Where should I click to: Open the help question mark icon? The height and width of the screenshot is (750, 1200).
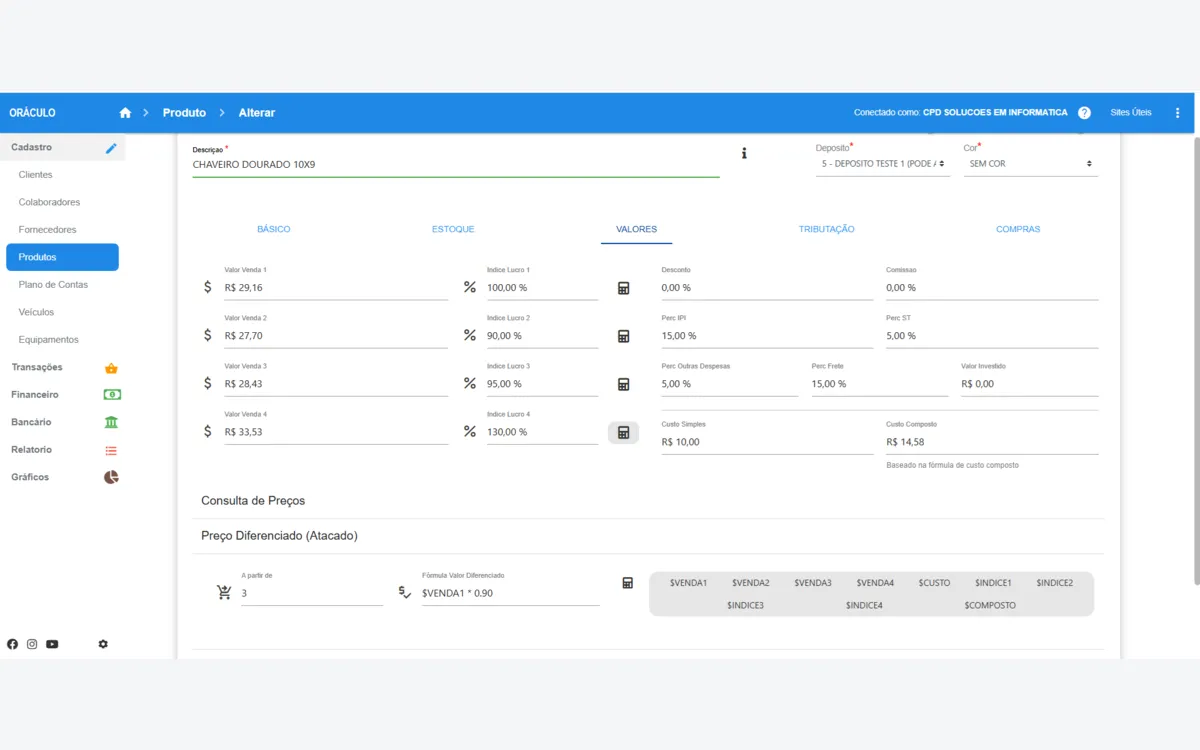1084,113
